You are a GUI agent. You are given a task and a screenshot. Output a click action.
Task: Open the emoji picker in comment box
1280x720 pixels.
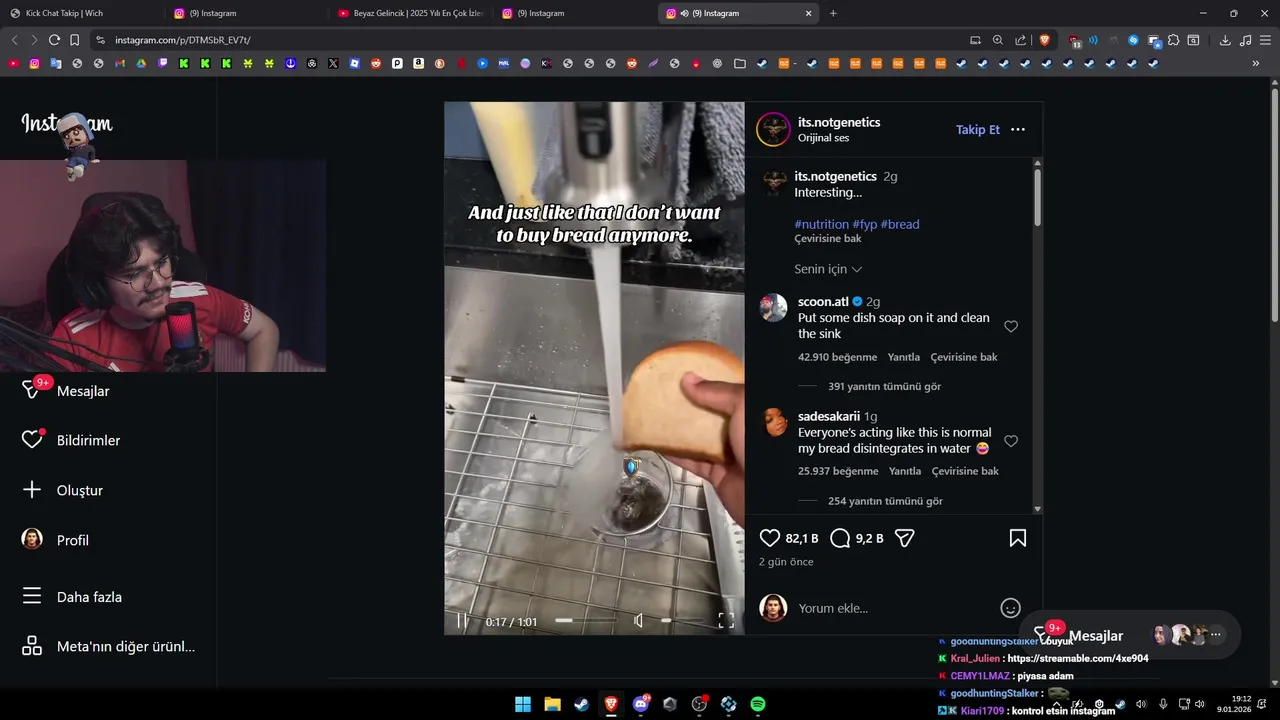coord(1010,608)
